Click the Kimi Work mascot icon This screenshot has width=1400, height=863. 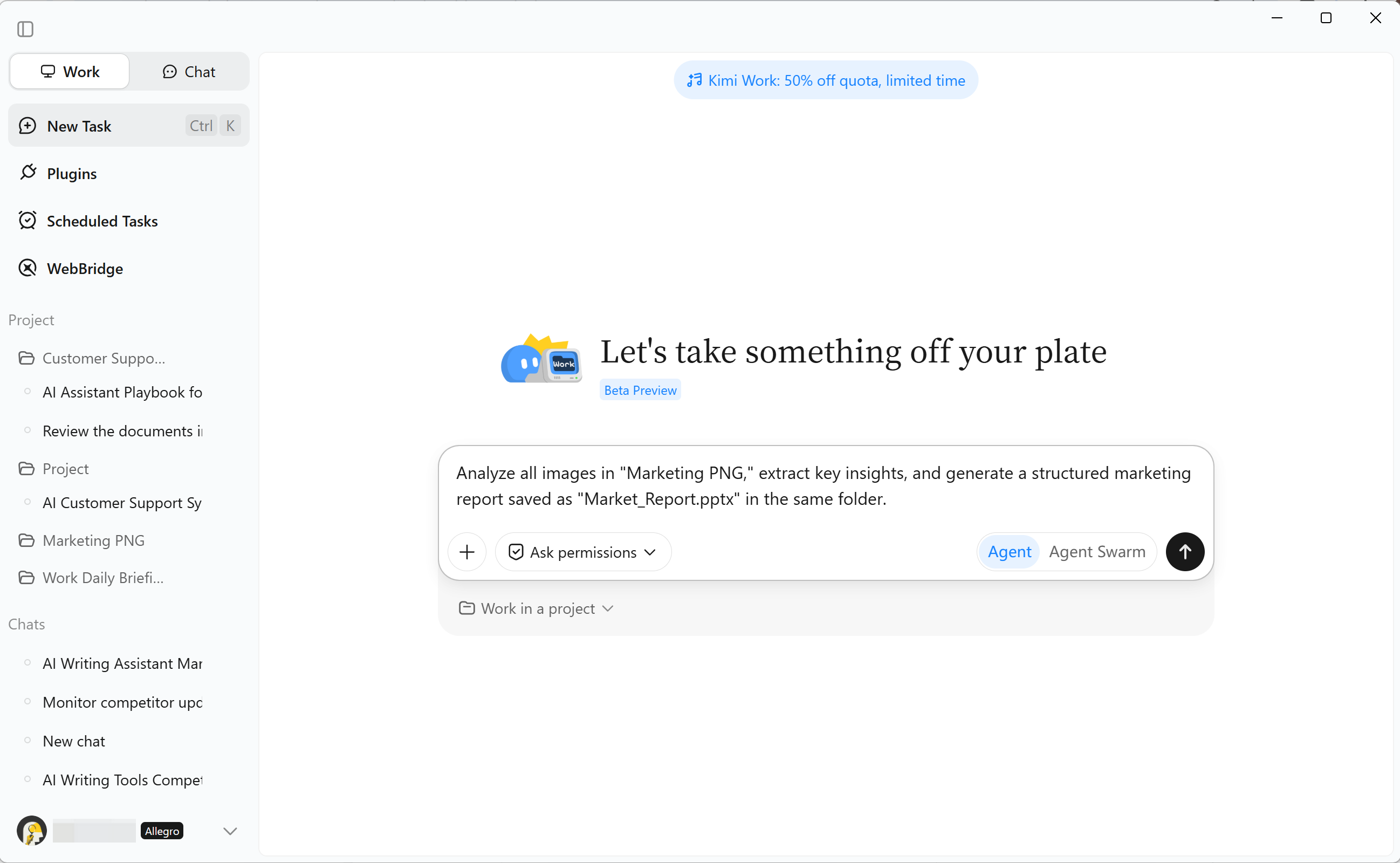click(541, 359)
